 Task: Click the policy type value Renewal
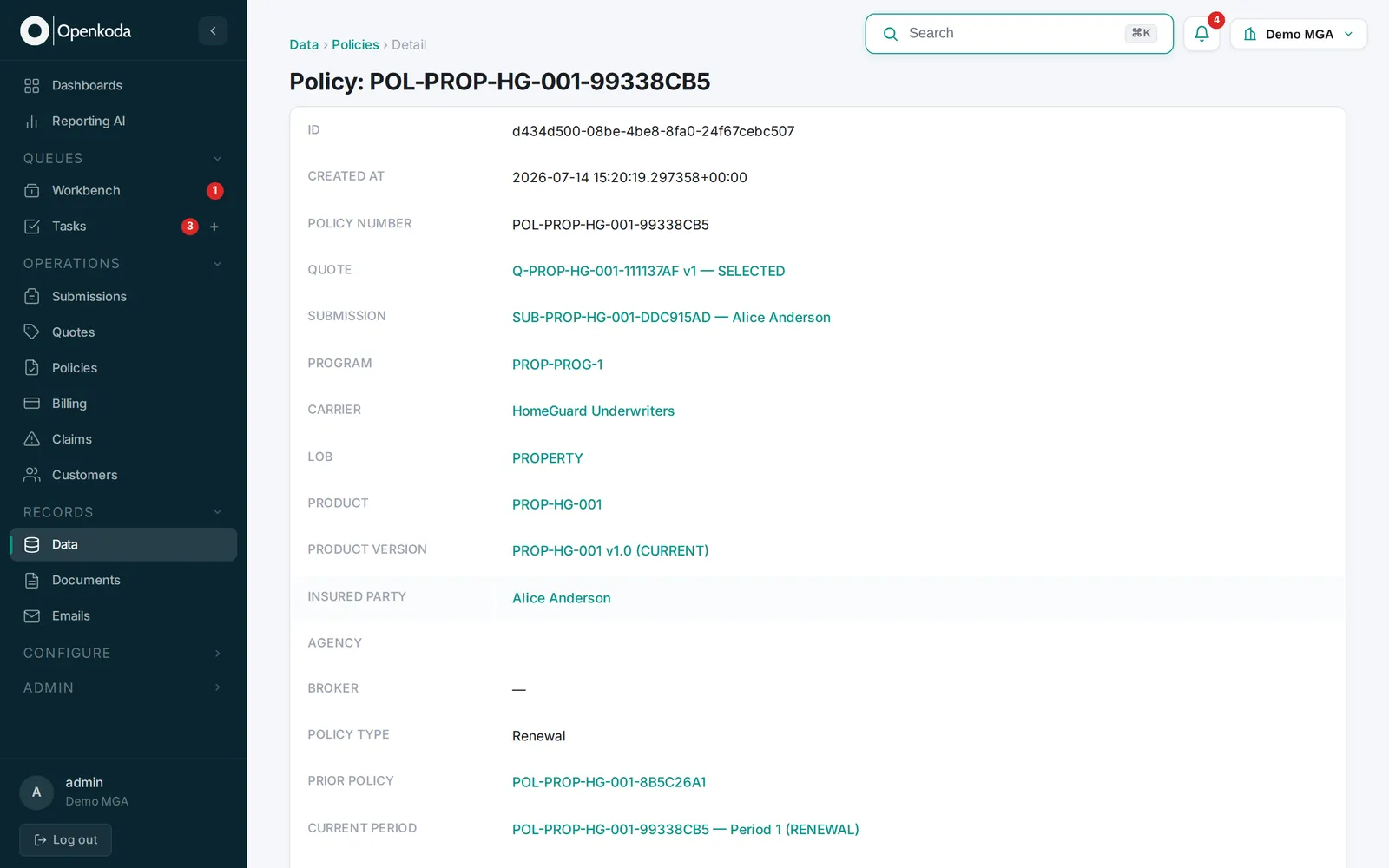[x=538, y=737]
